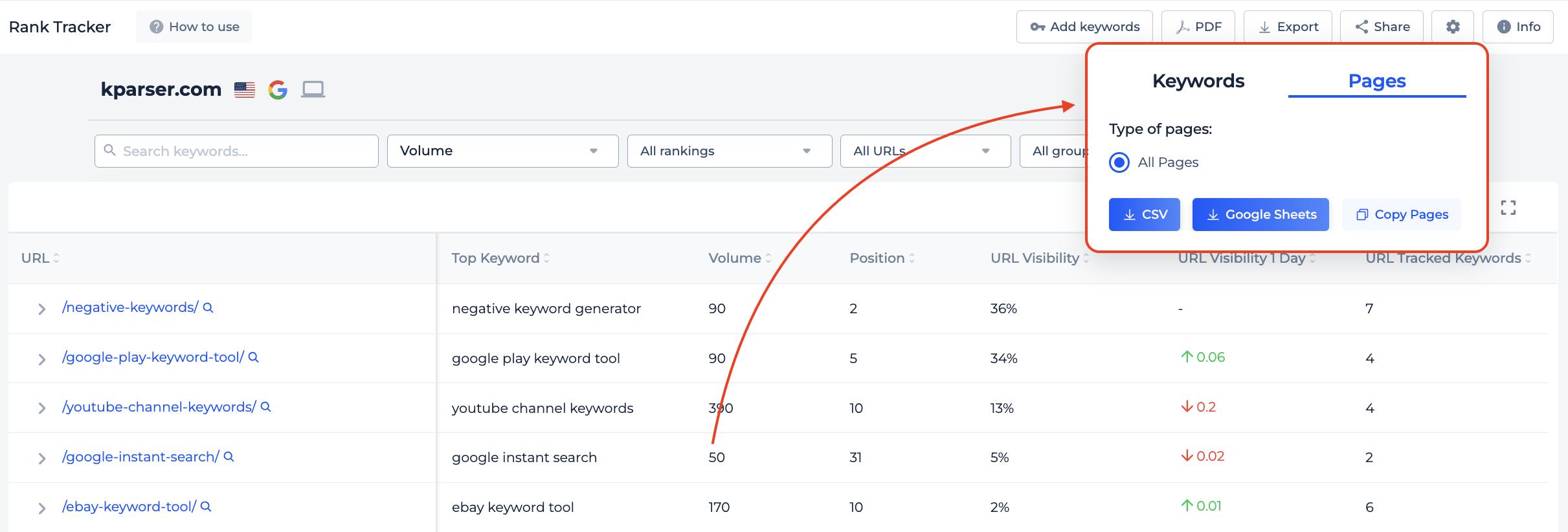This screenshot has width=1568, height=532.
Task: Click the 36% URL visibility value
Action: point(1003,309)
